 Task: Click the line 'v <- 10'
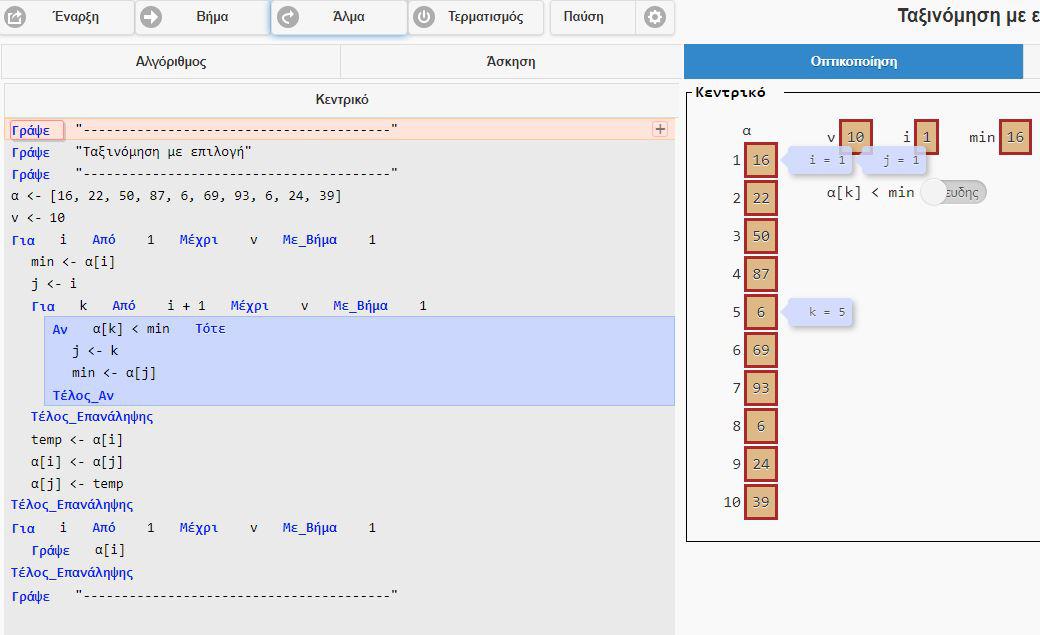pos(38,218)
